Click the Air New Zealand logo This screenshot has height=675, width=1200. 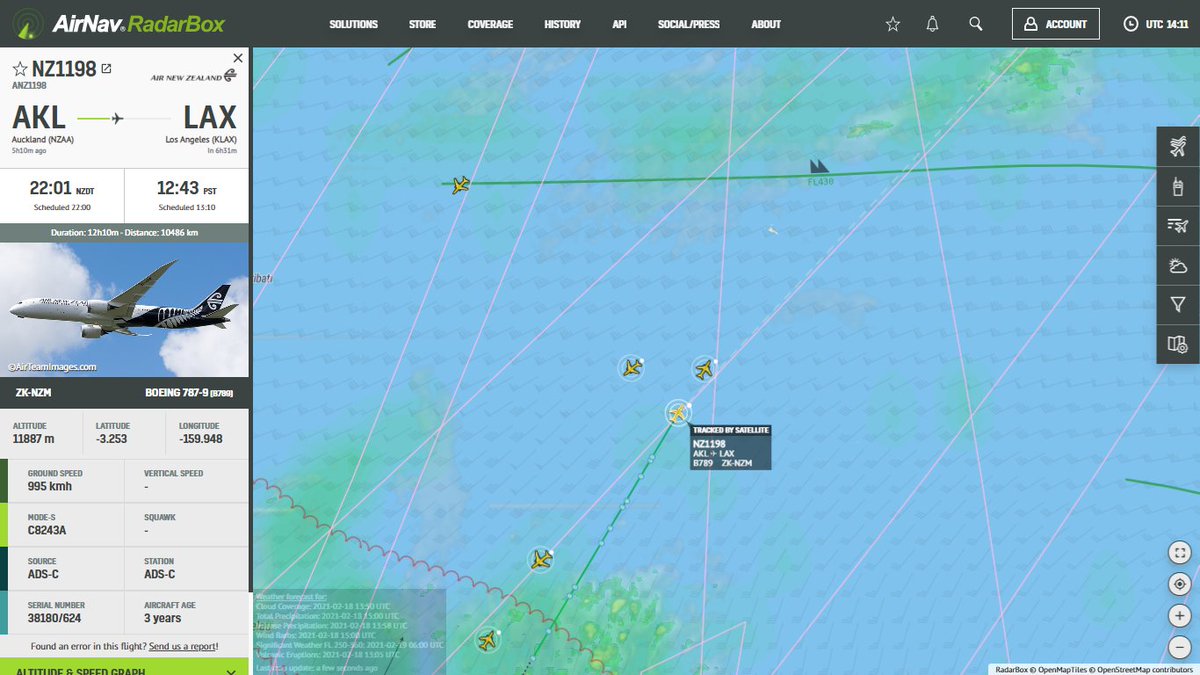[x=194, y=75]
